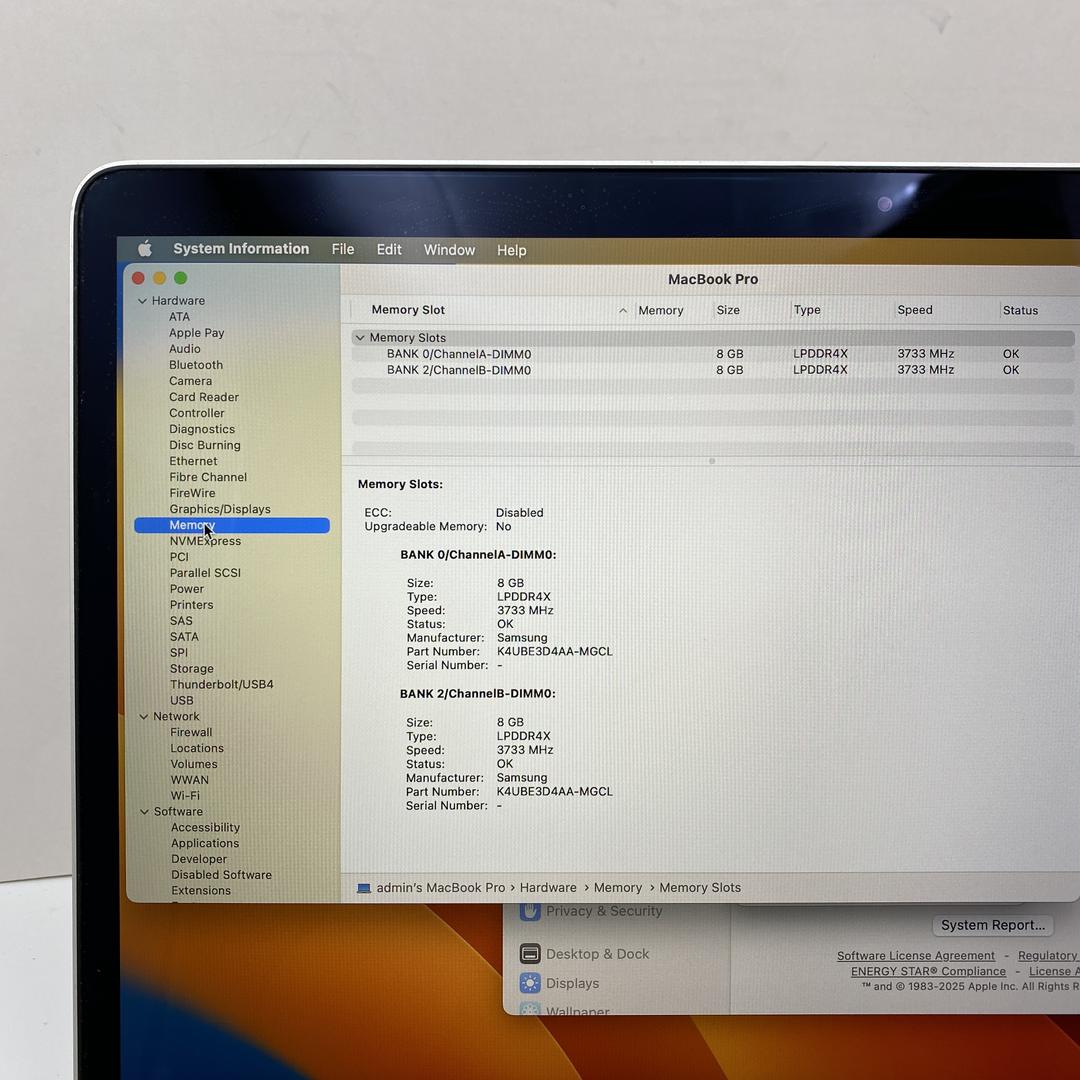Select Storage in the sidebar
This screenshot has width=1080, height=1080.
pyautogui.click(x=191, y=669)
